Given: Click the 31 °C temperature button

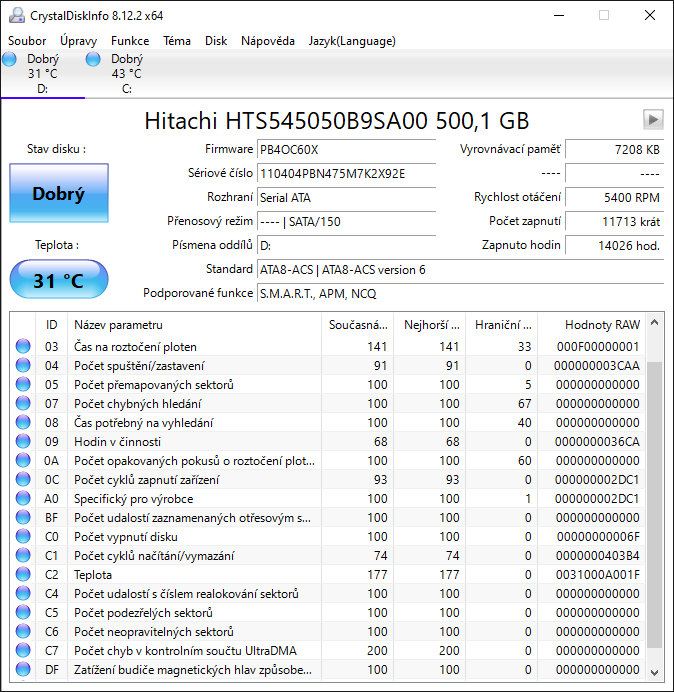Looking at the screenshot, I should 58,281.
